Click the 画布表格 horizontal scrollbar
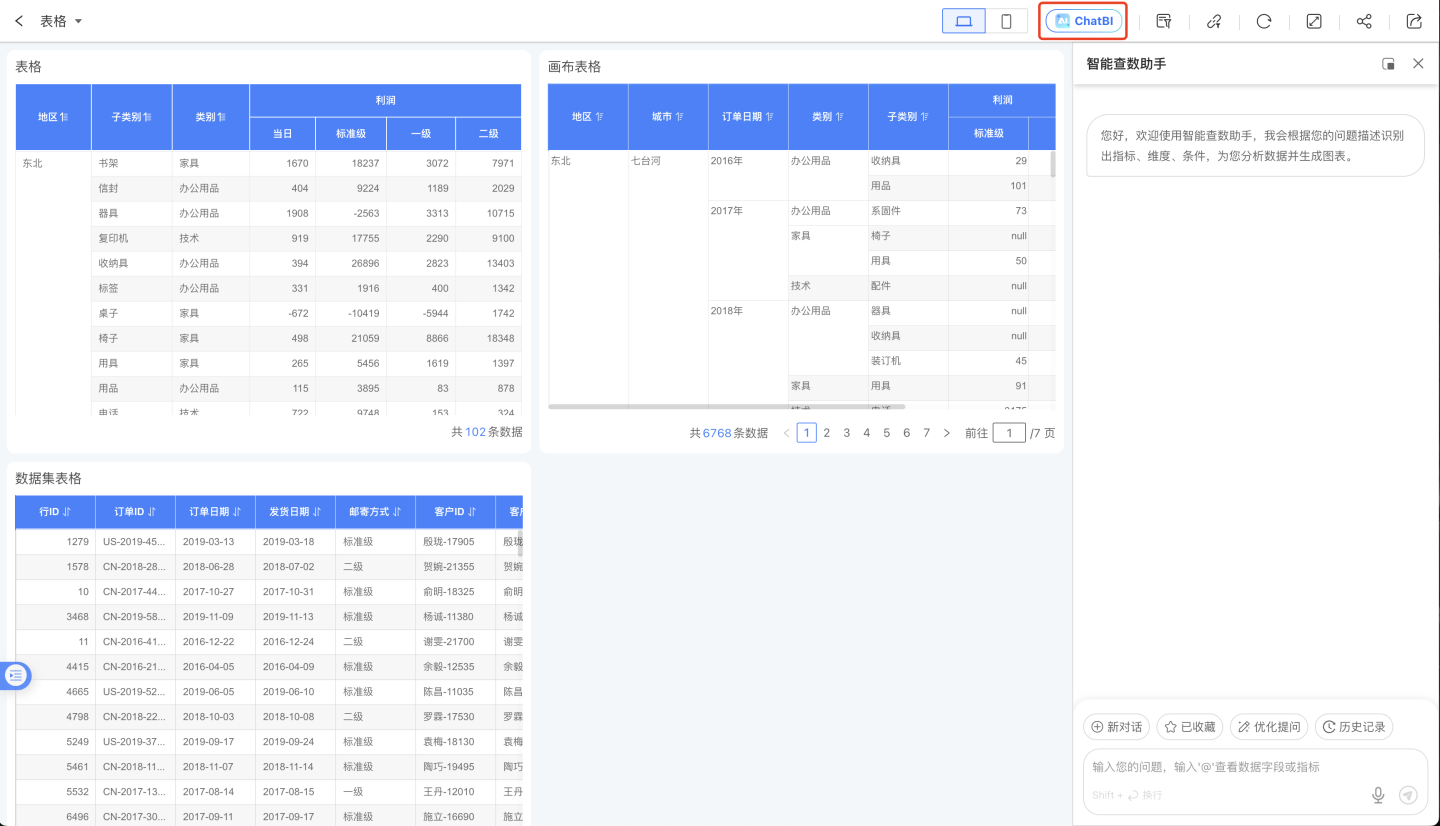The image size is (1440, 826). point(727,407)
